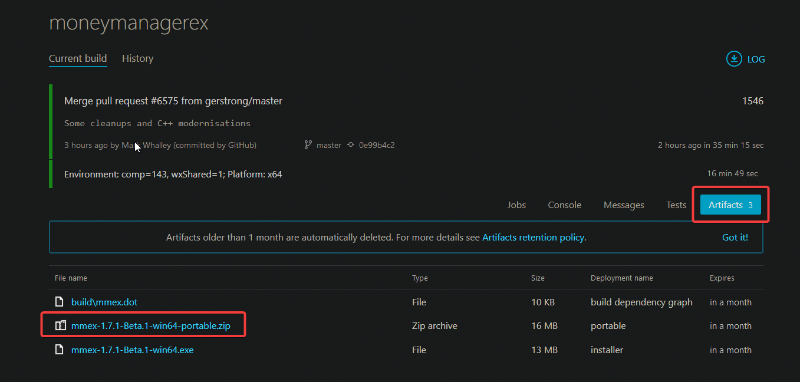
Task: Click the Merge pull request #6575 title
Action: pyautogui.click(x=173, y=101)
